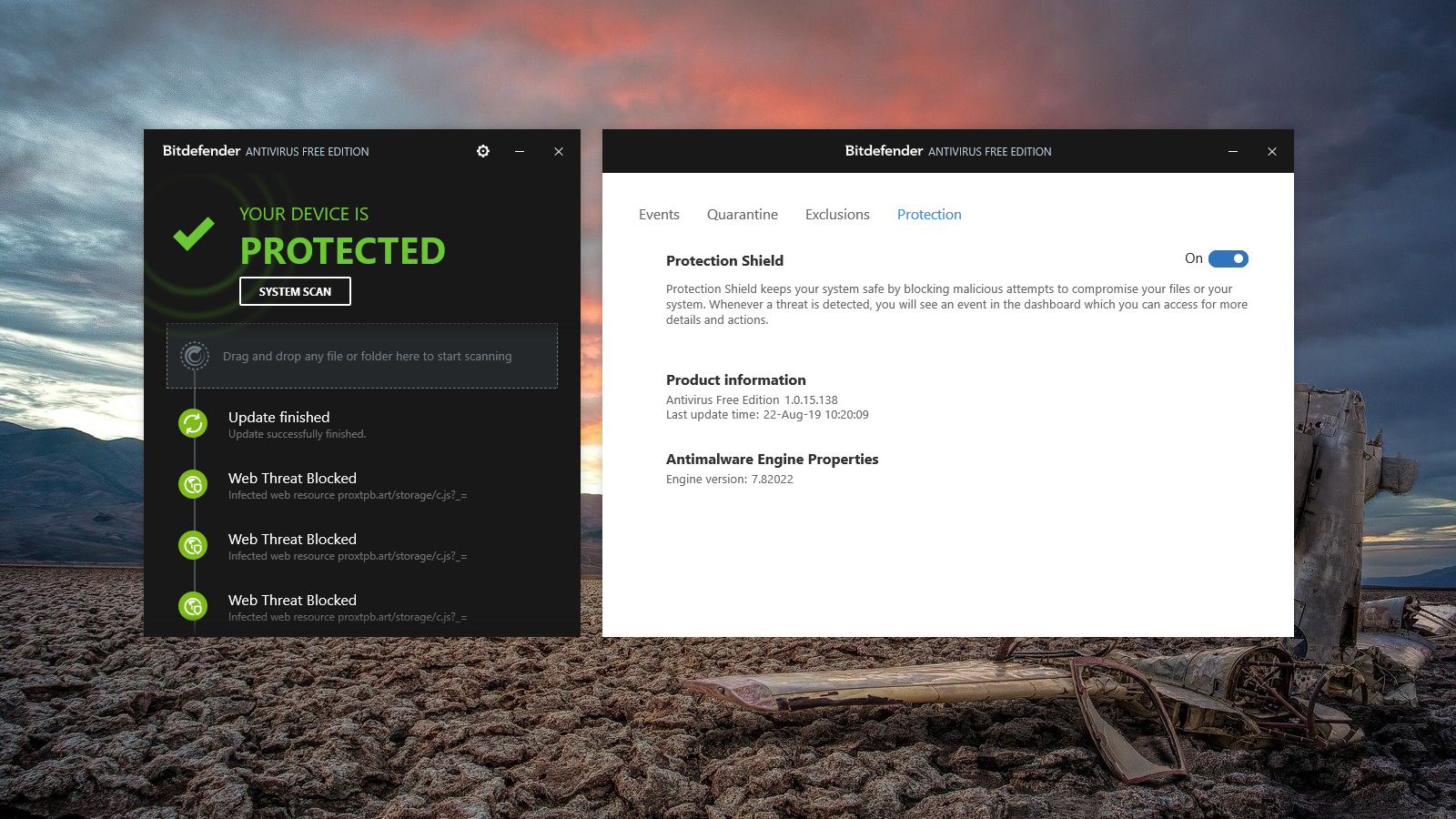Click globe icon of first Web Threat Blocked

[193, 484]
